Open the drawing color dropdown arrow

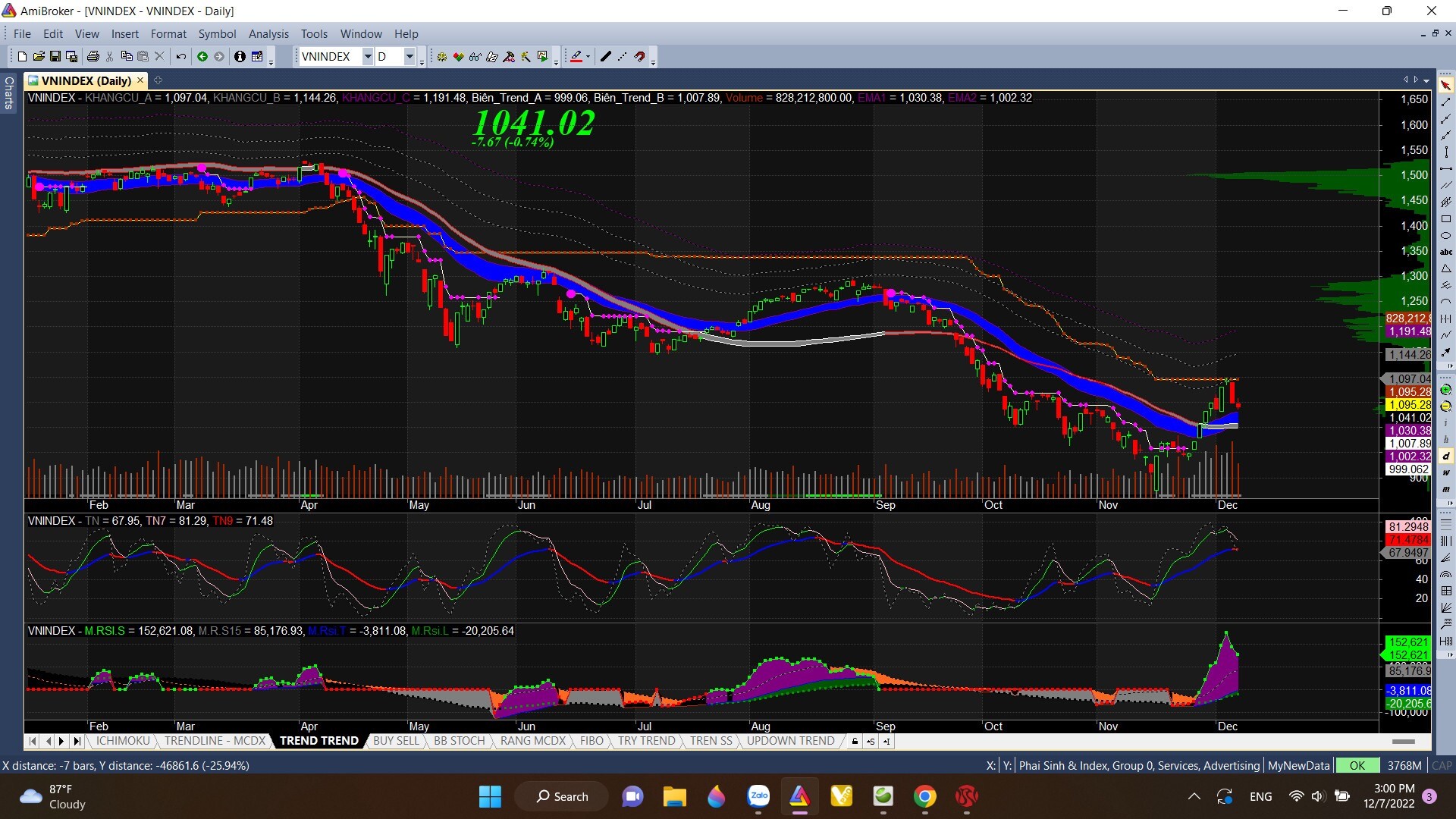pyautogui.click(x=588, y=57)
